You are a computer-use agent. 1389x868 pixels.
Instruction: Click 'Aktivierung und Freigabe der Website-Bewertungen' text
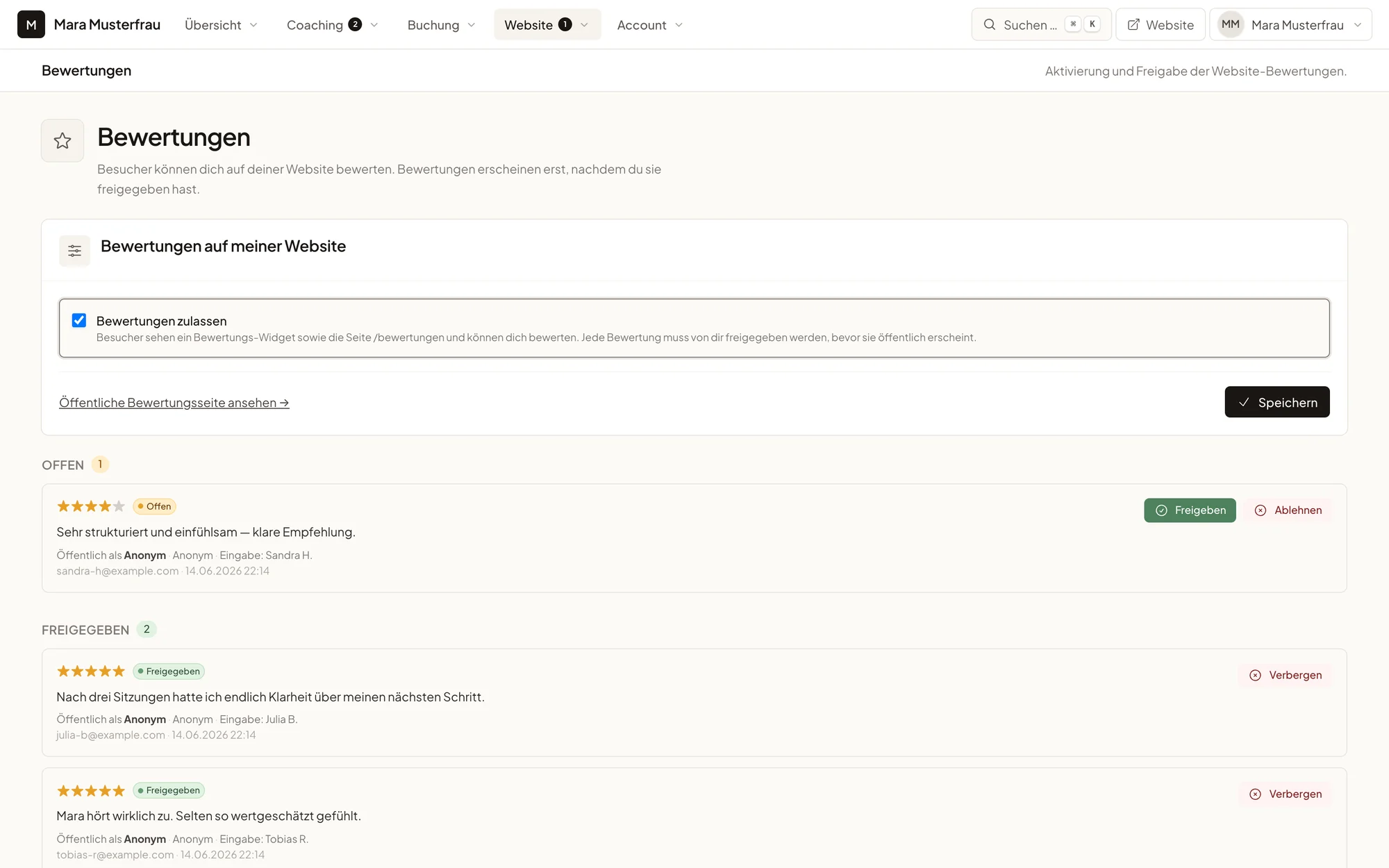pyautogui.click(x=1195, y=71)
